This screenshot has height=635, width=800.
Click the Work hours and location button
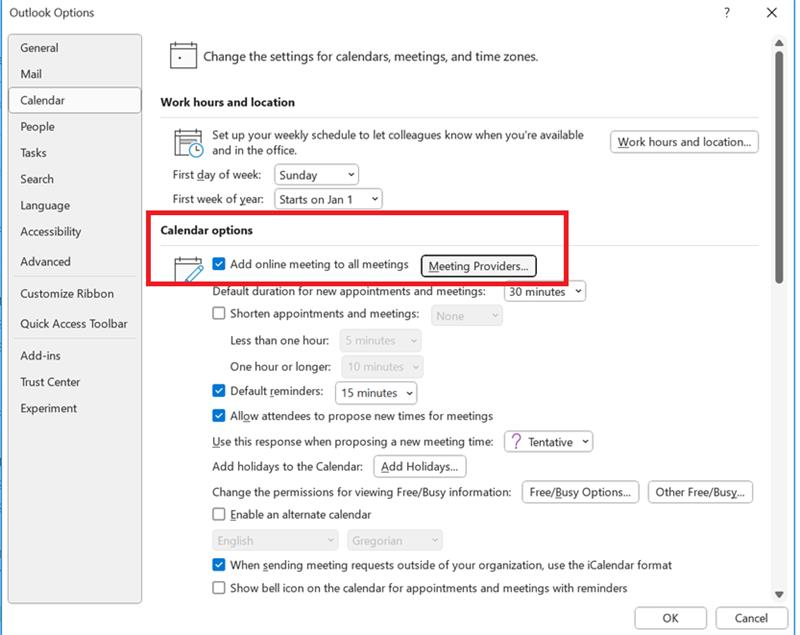[684, 142]
